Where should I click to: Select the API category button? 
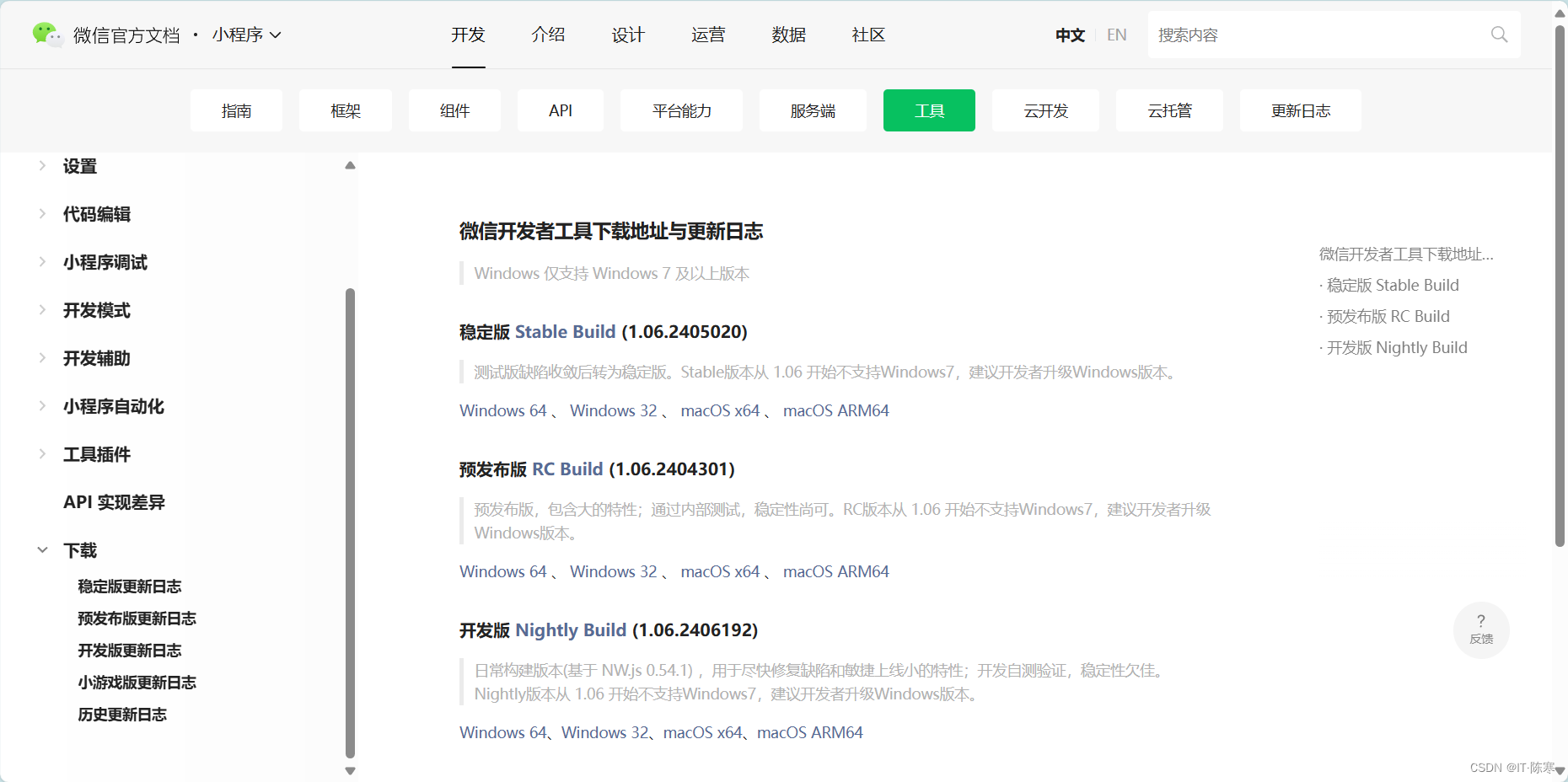pos(560,110)
